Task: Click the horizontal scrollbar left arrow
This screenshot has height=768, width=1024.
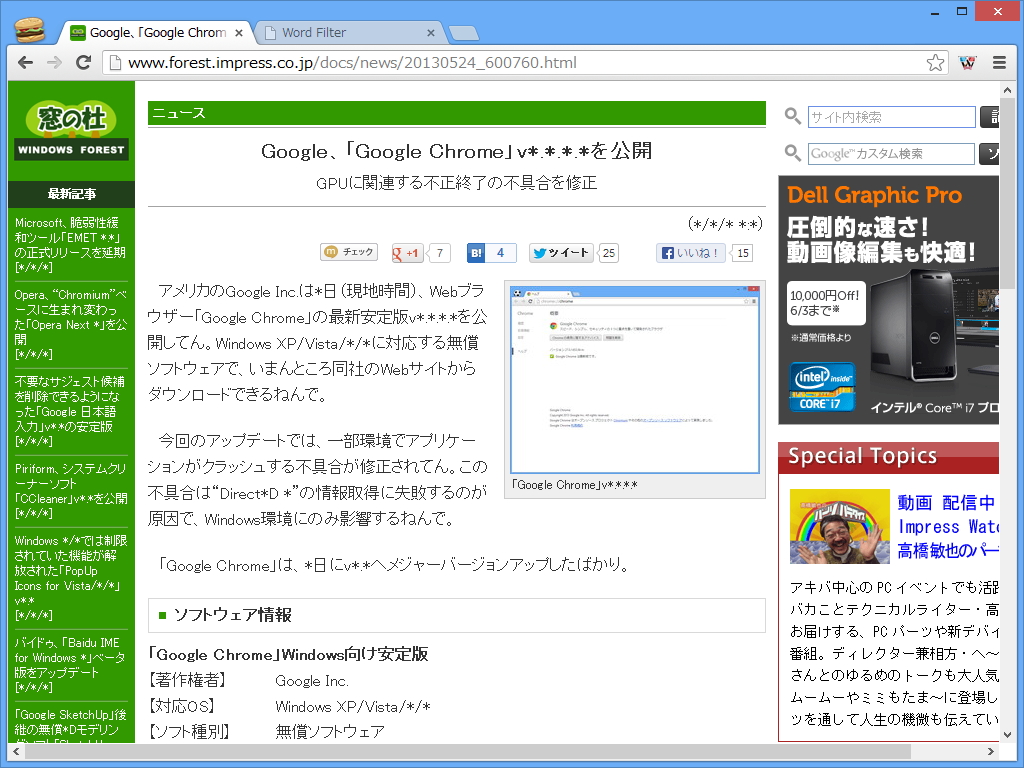Action: click(x=16, y=751)
